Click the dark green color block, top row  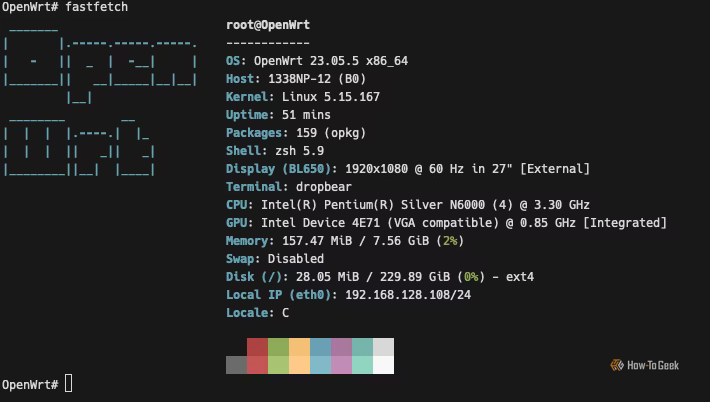[278, 347]
